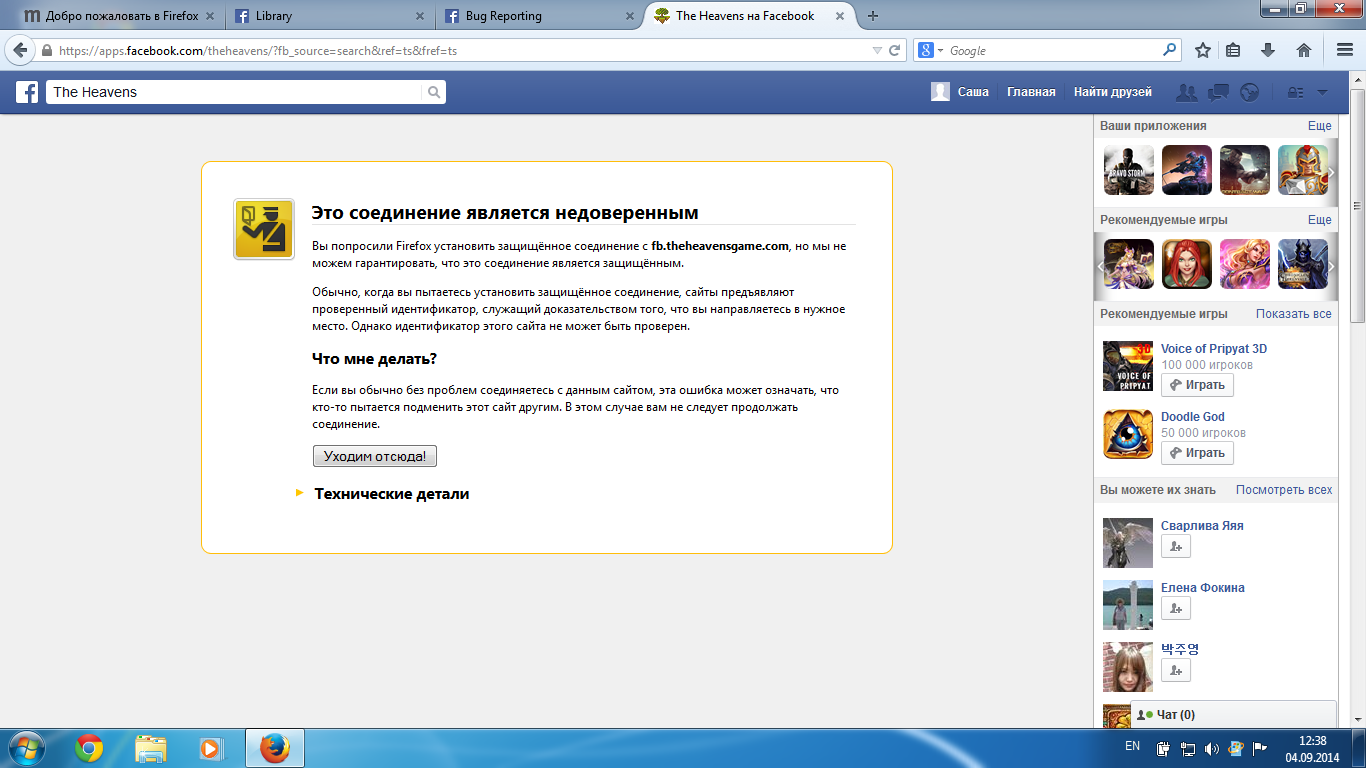
Task: Open Facebook friend requests icon
Action: pos(1187,92)
